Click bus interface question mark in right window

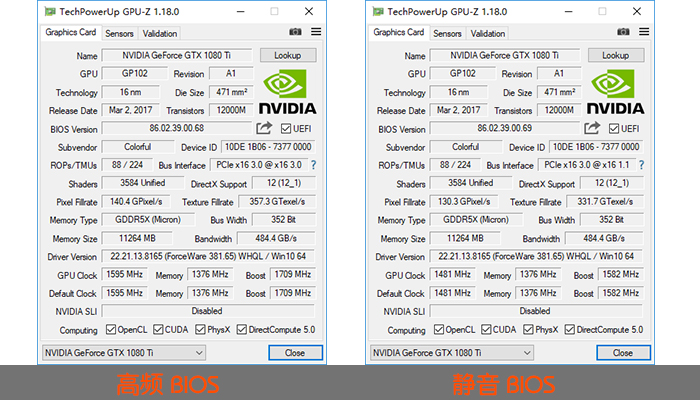click(642, 165)
